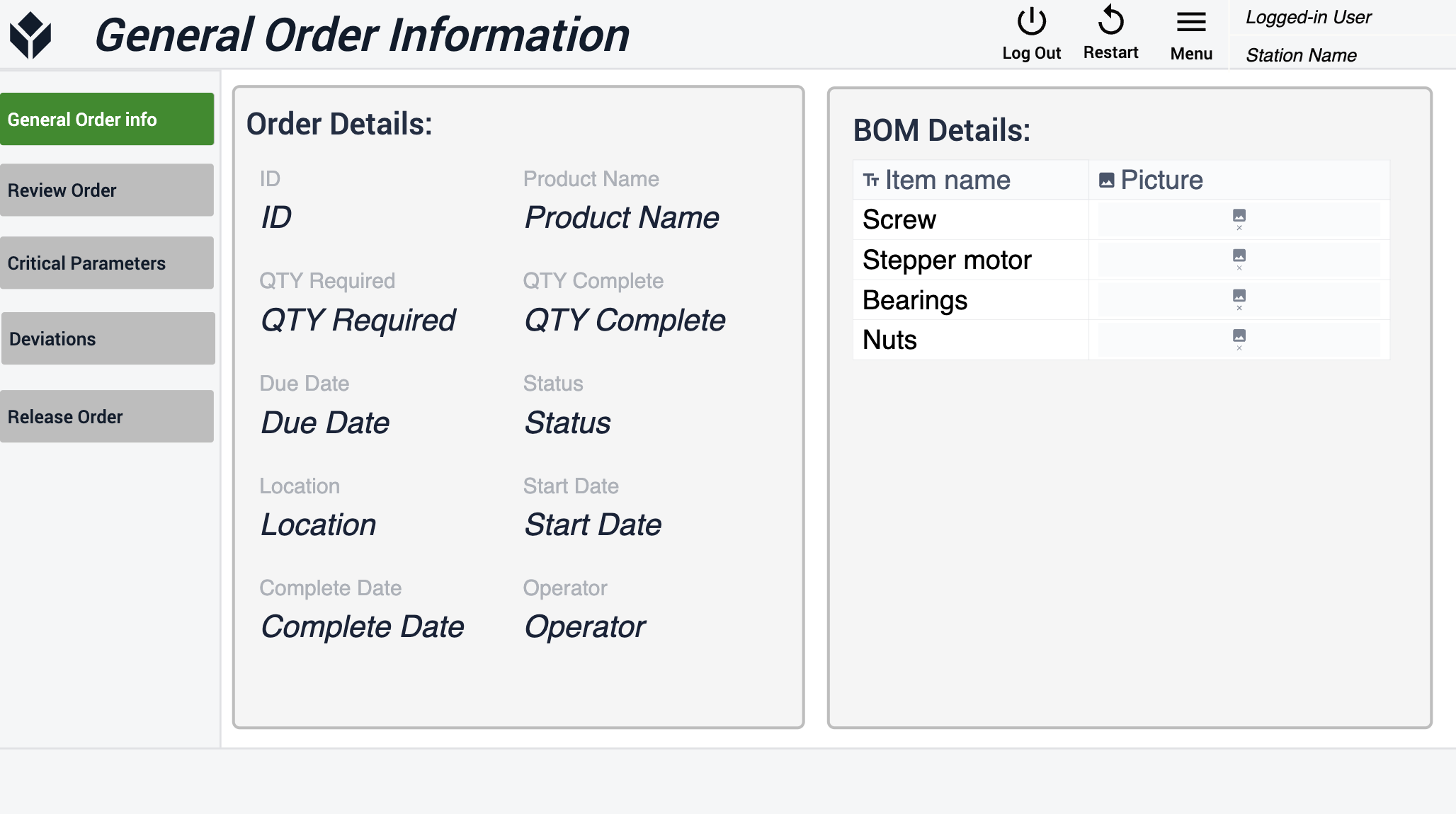Click the General Order Information title
The height and width of the screenshot is (814, 1456).
click(x=362, y=35)
